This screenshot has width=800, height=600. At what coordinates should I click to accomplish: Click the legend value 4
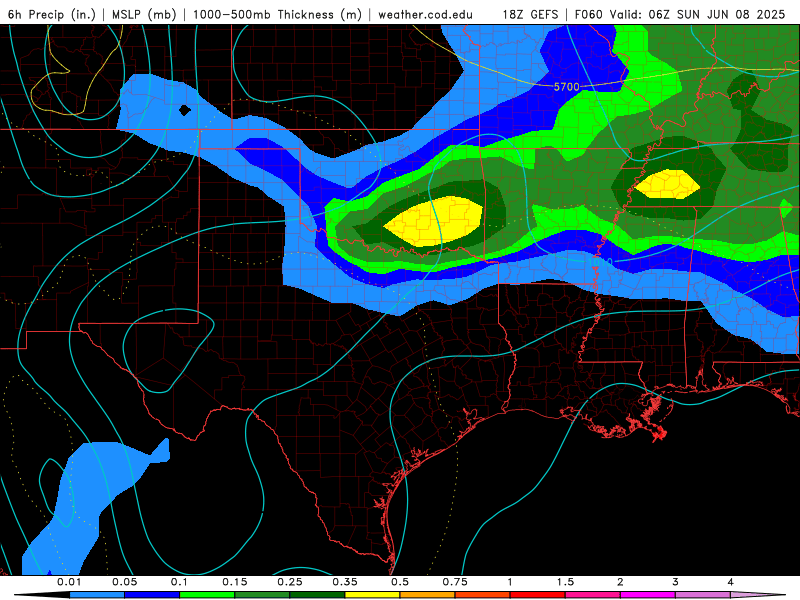730,582
